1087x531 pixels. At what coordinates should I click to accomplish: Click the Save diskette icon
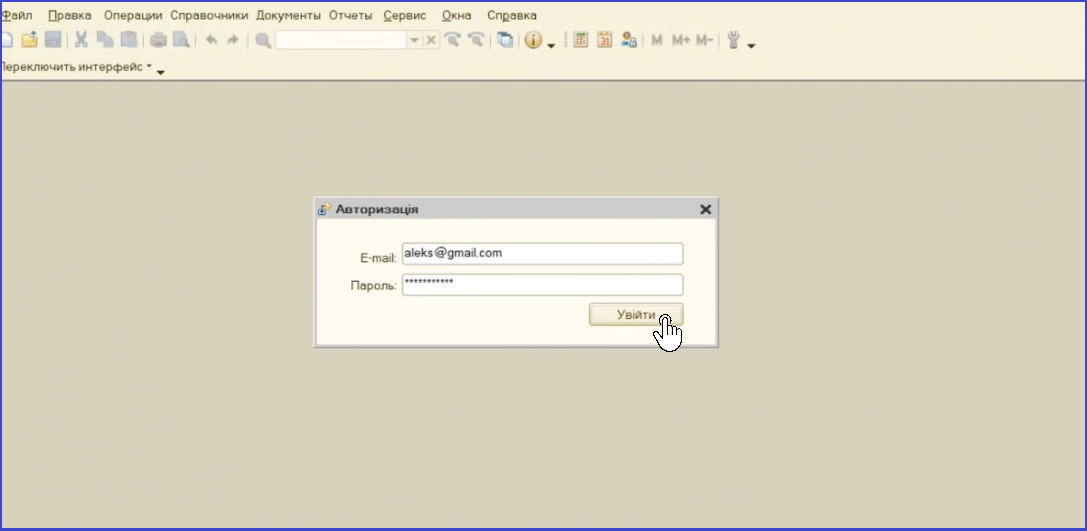click(53, 40)
